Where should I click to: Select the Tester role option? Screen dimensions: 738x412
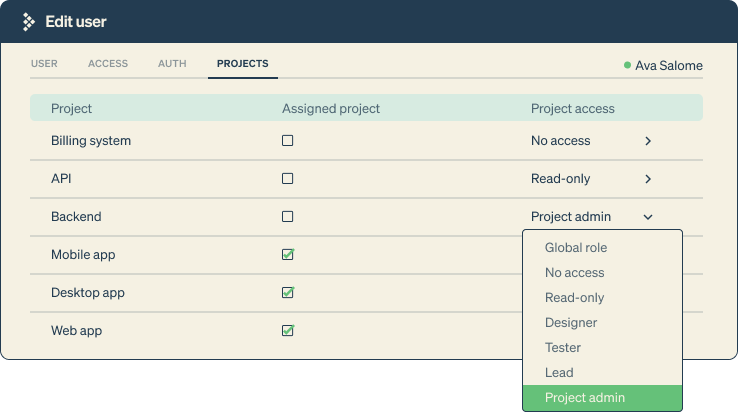pos(563,348)
